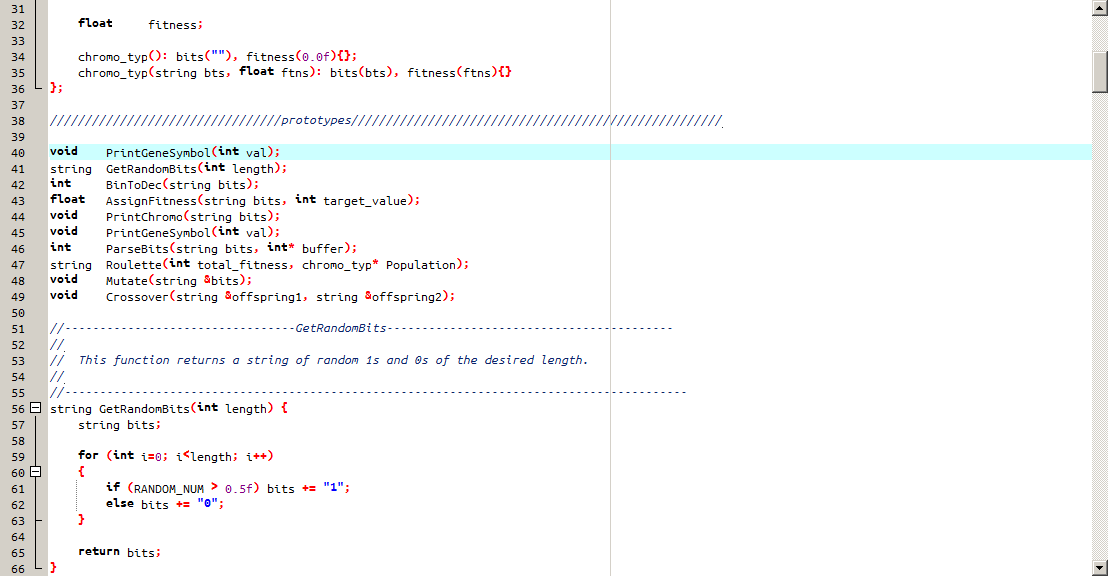Click 'return' keyword on line 65
Screen dimensions: 1108x576
99,552
